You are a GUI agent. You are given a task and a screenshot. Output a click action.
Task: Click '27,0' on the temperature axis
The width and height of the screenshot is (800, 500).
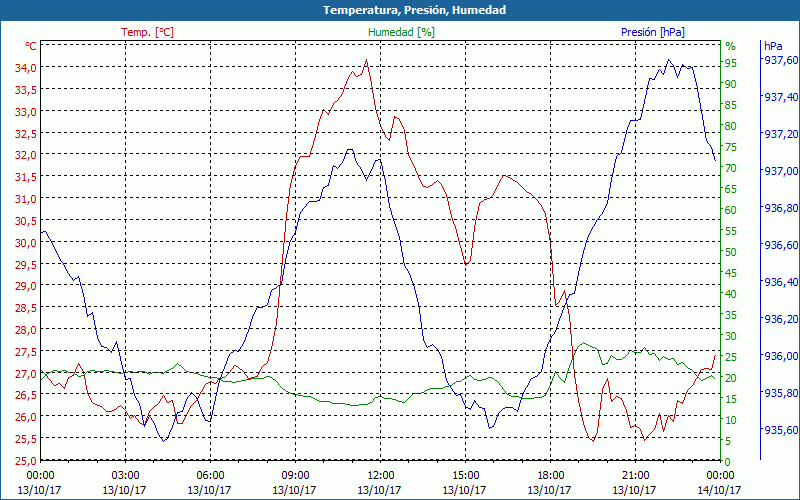[26, 373]
